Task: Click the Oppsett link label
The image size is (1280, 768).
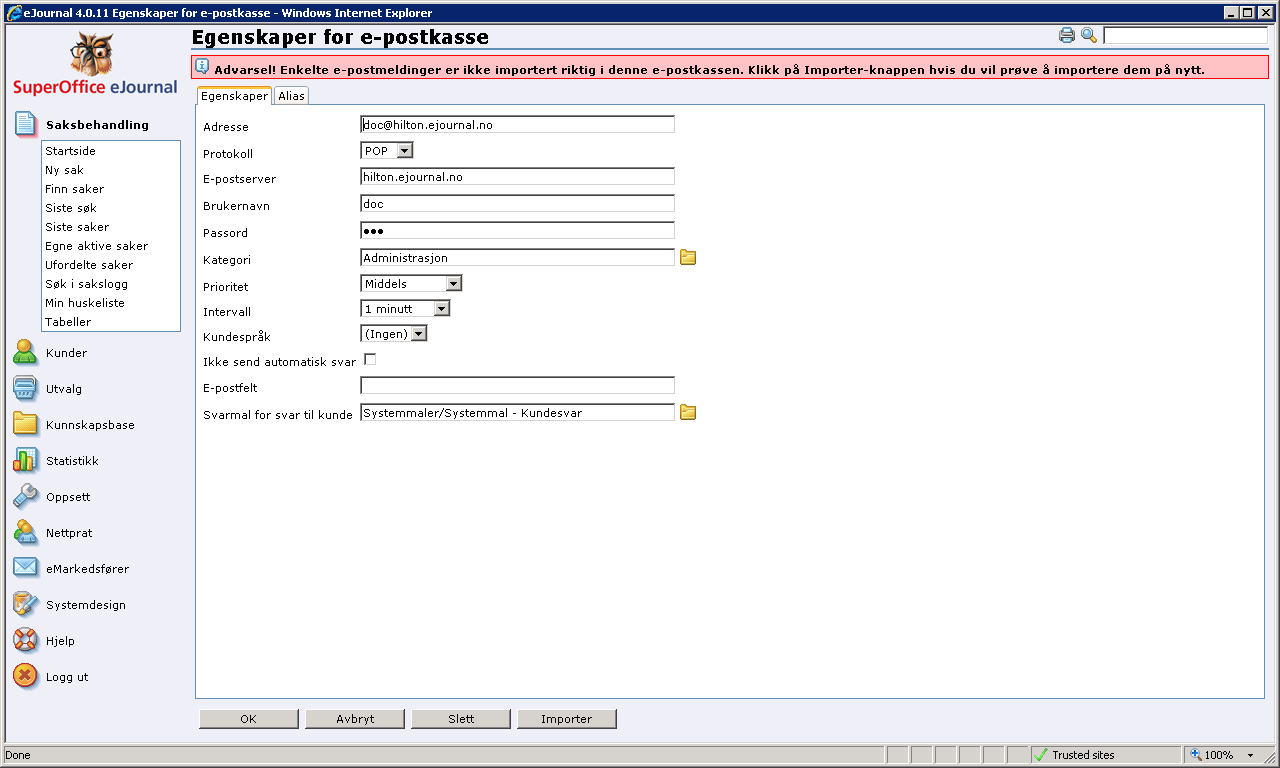Action: point(68,497)
